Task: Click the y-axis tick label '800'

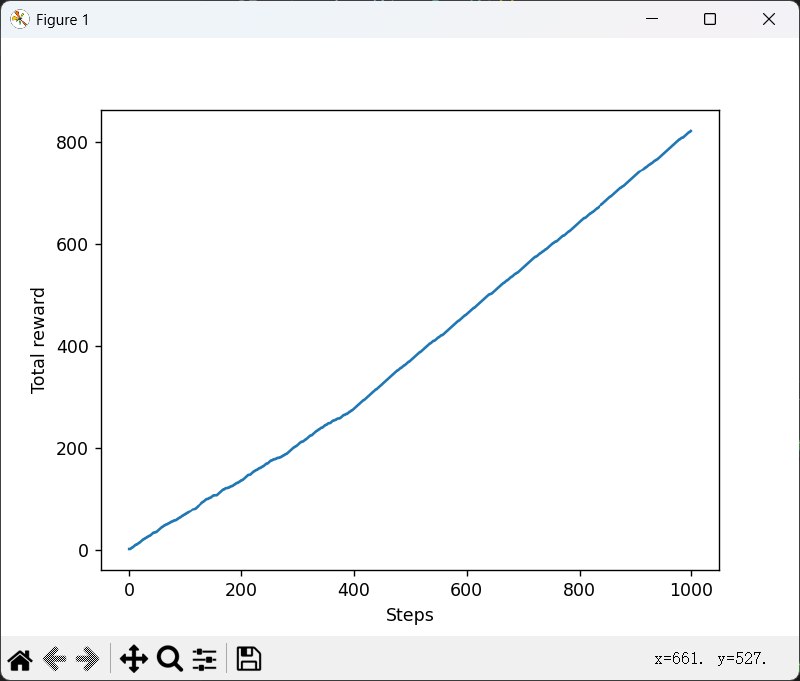Action: [x=72, y=143]
